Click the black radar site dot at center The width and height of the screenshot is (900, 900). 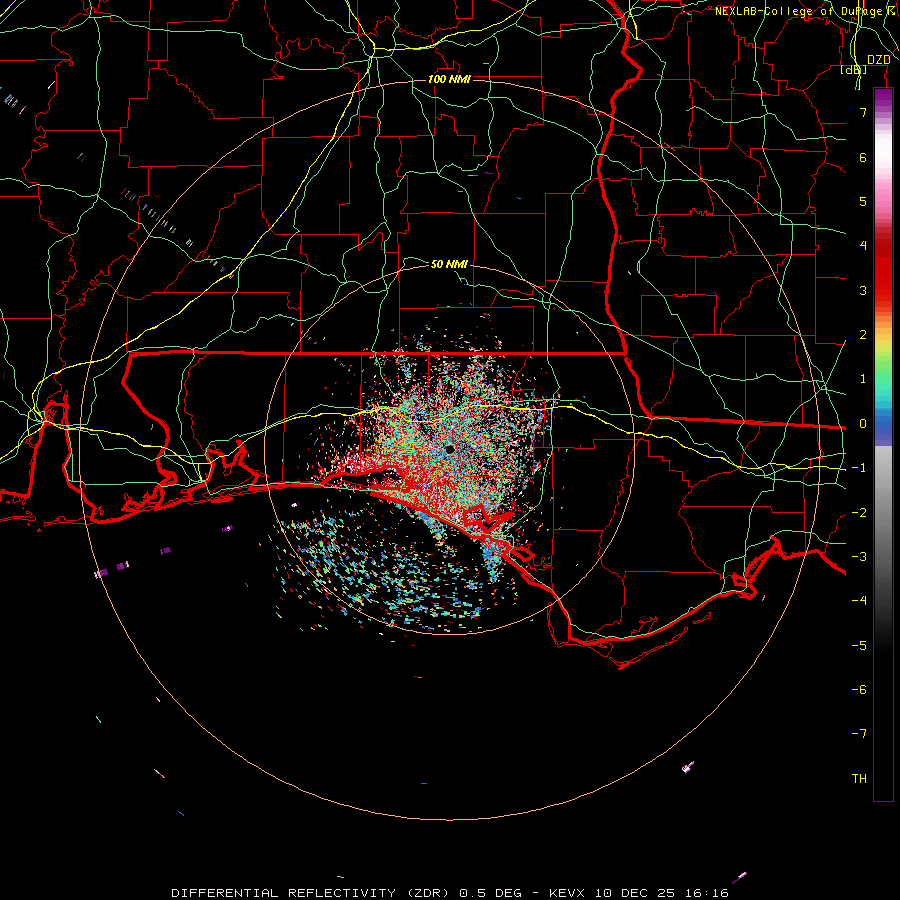[x=449, y=449]
